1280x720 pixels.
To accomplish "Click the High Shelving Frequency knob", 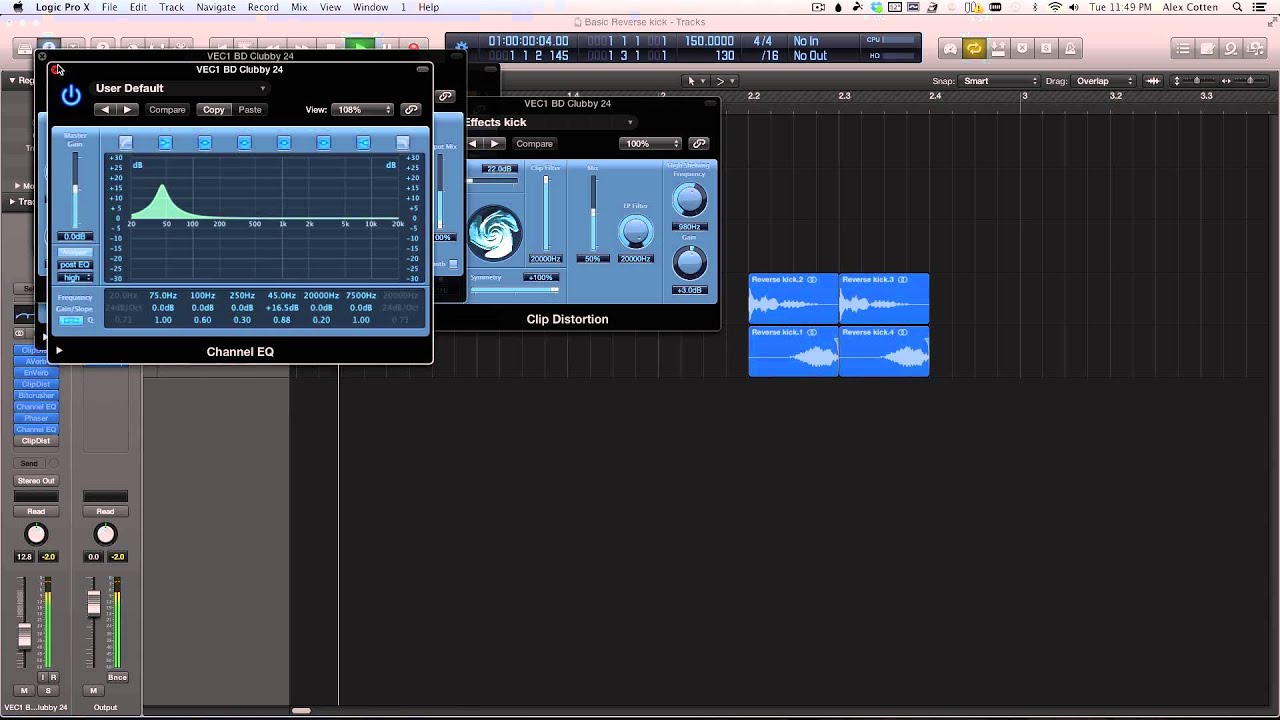I will (x=689, y=200).
